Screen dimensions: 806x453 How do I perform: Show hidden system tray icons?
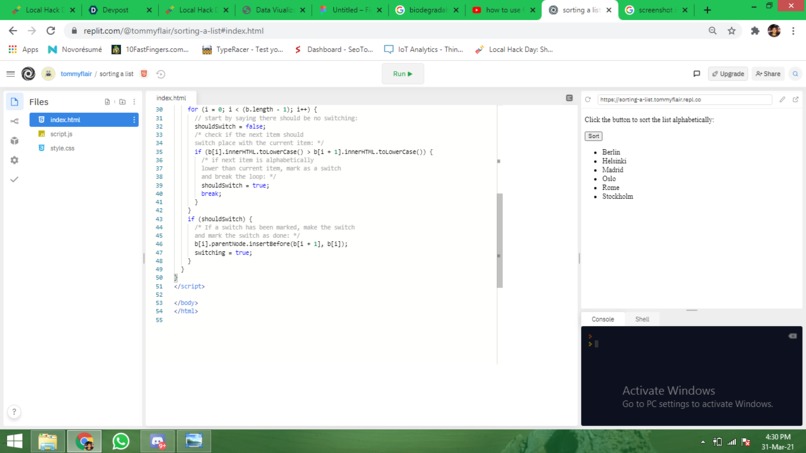tap(702, 442)
